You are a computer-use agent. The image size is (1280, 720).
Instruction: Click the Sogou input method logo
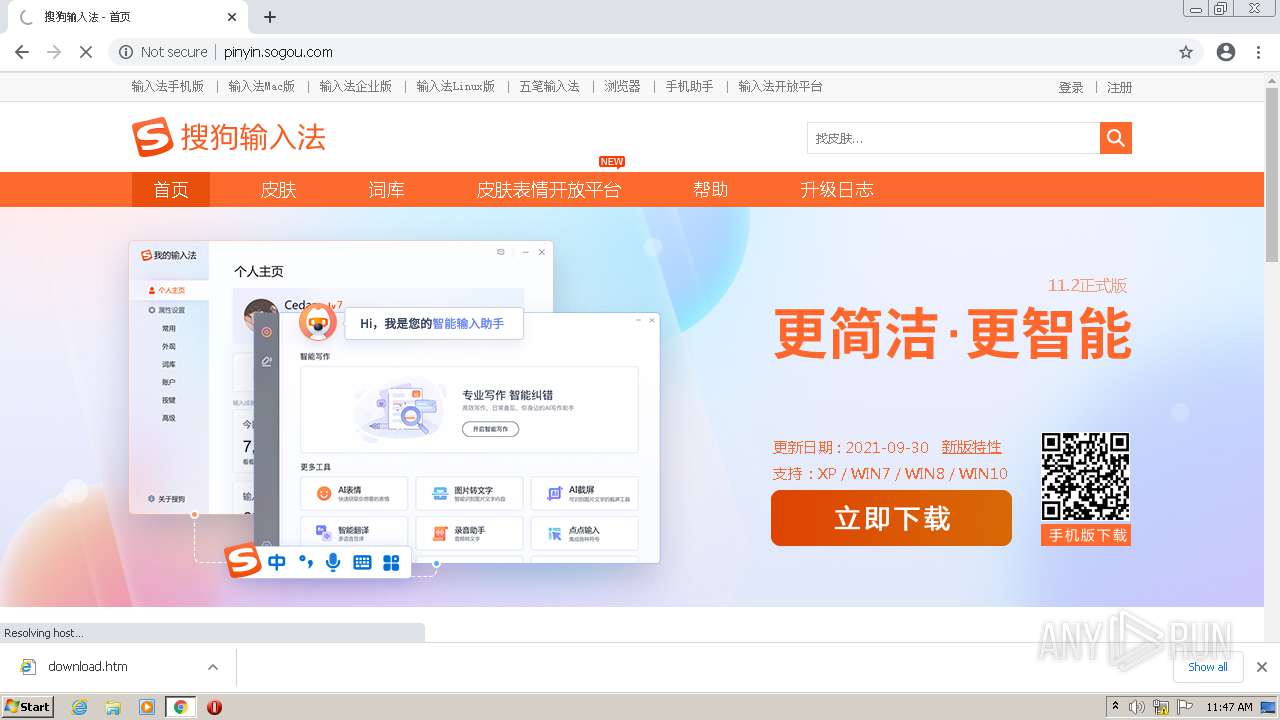[x=229, y=137]
